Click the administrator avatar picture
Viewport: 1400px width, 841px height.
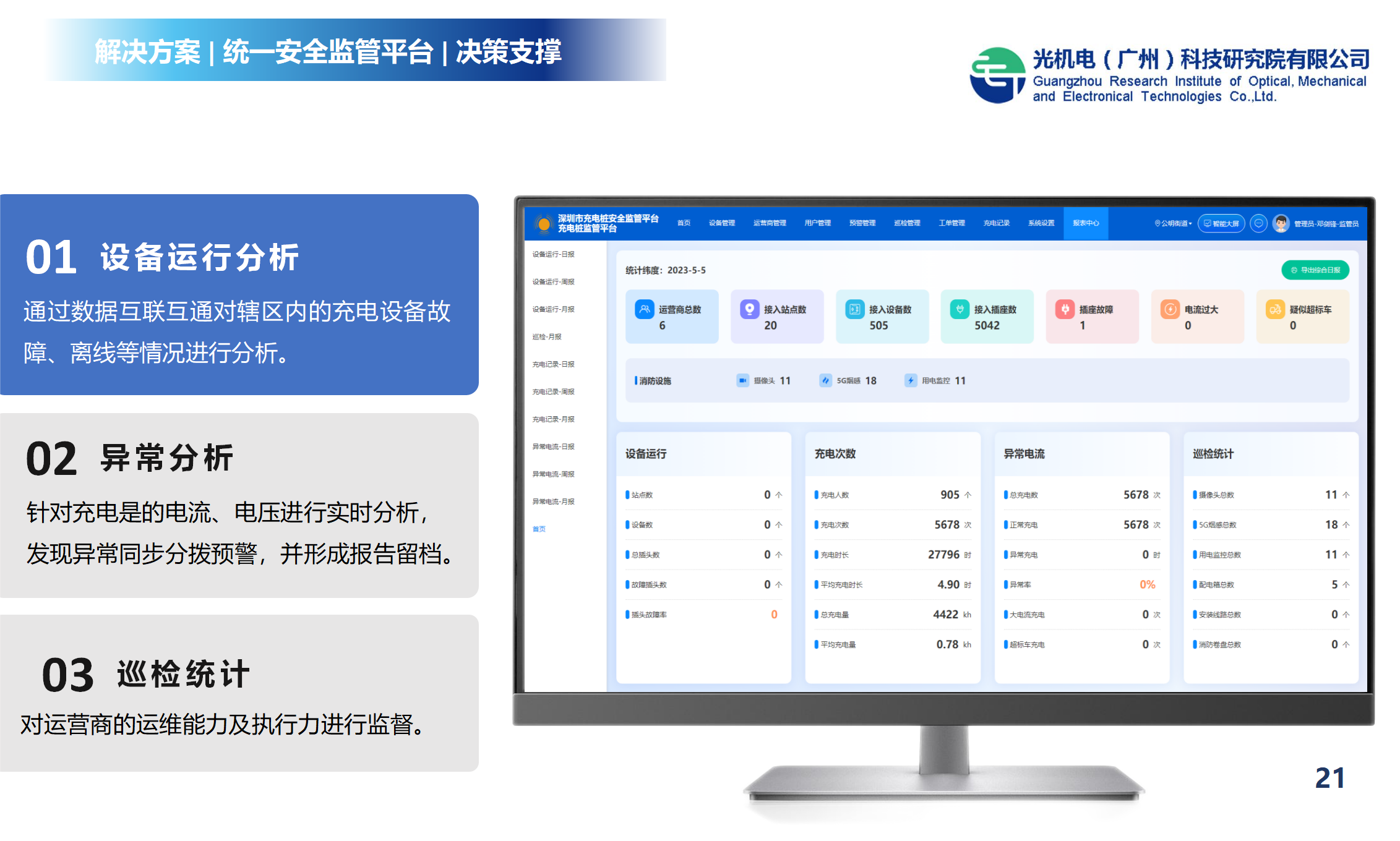[1281, 223]
